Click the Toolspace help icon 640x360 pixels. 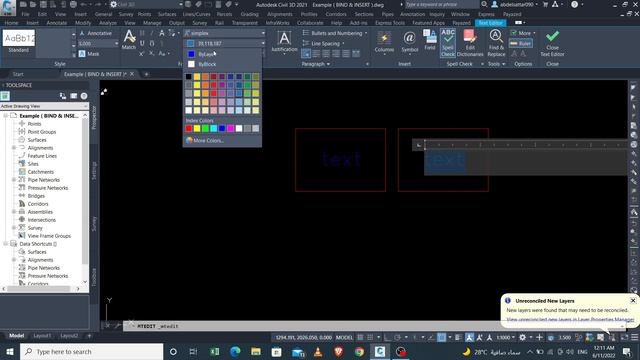tap(84, 96)
